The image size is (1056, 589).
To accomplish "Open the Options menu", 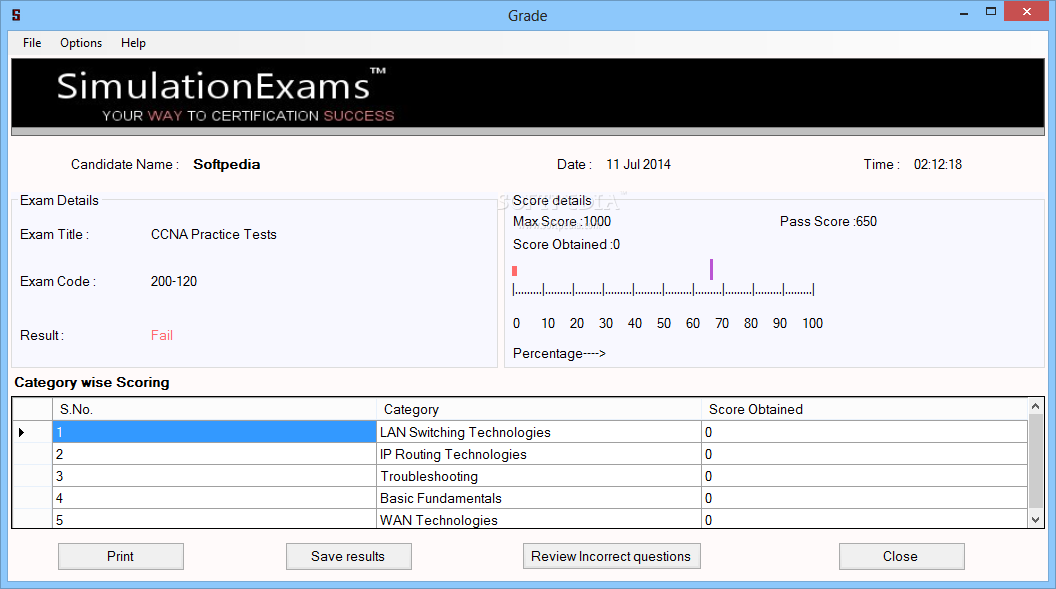I will tap(81, 42).
